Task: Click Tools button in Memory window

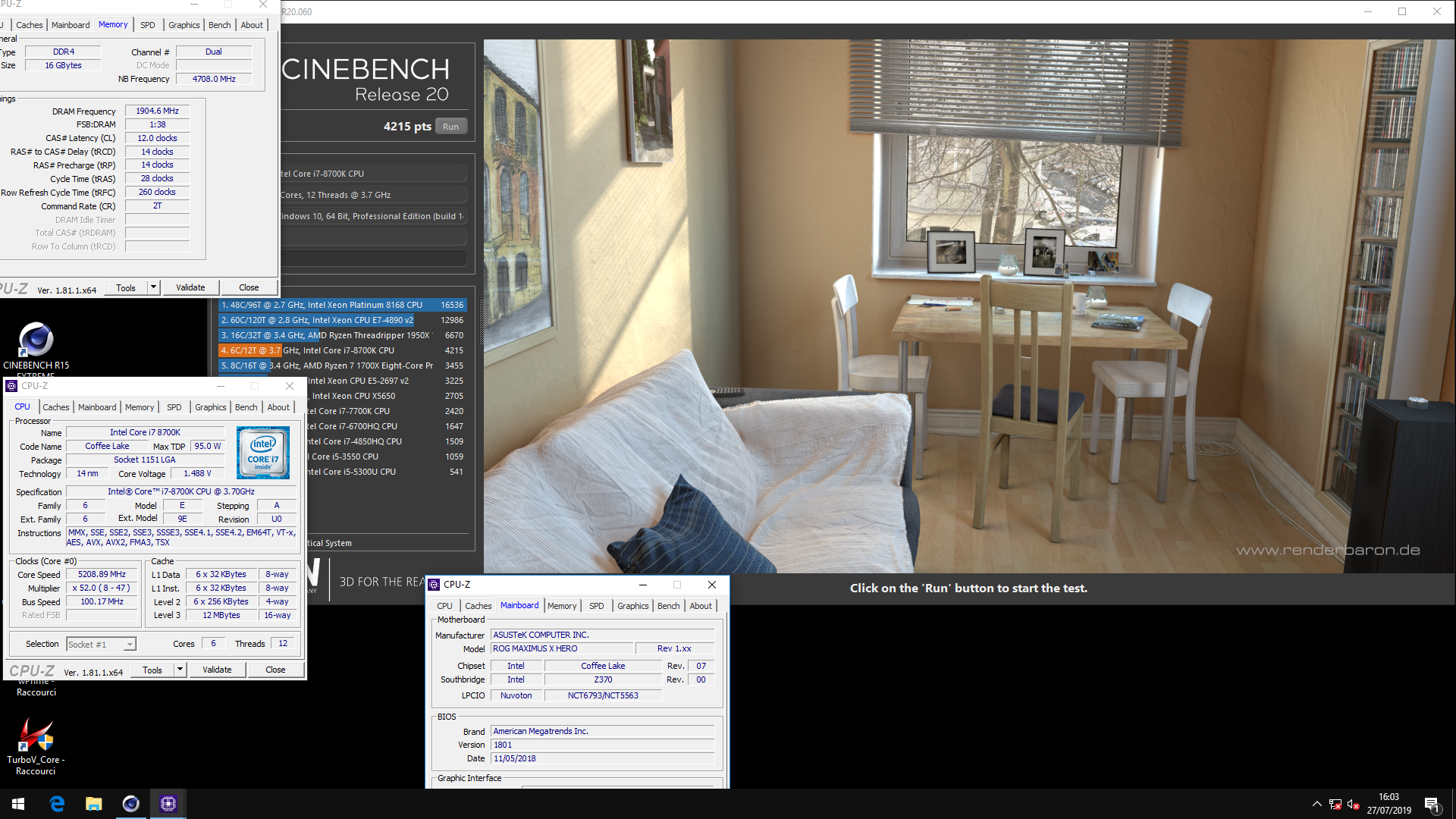Action: [126, 287]
